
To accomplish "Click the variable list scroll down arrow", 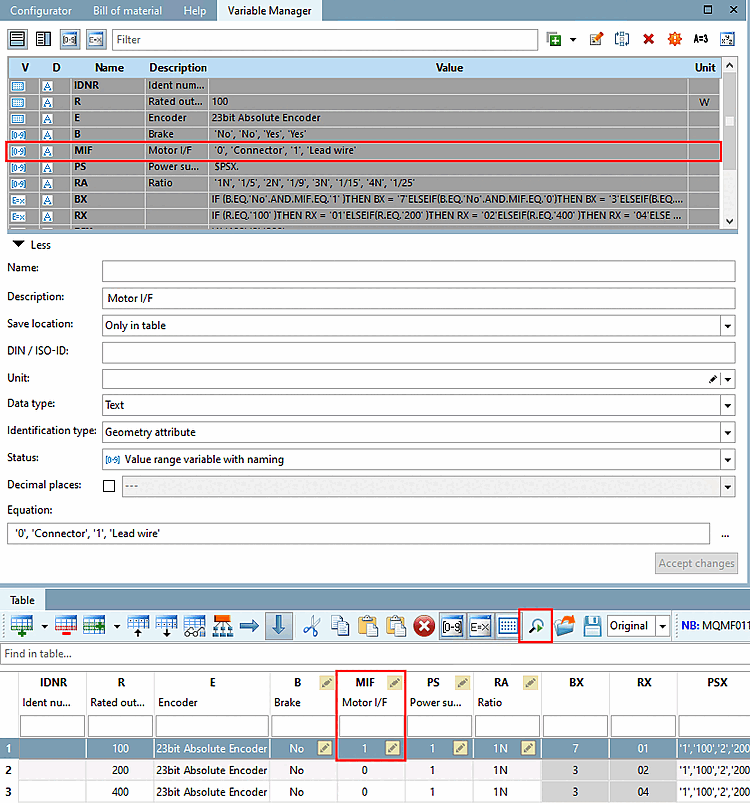I will click(730, 221).
